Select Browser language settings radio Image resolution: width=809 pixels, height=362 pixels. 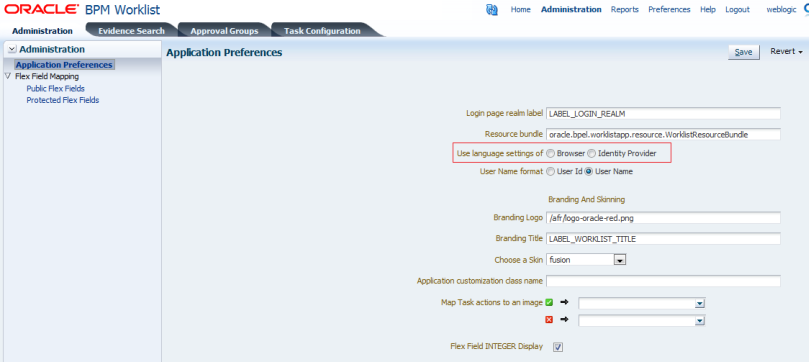(551, 153)
